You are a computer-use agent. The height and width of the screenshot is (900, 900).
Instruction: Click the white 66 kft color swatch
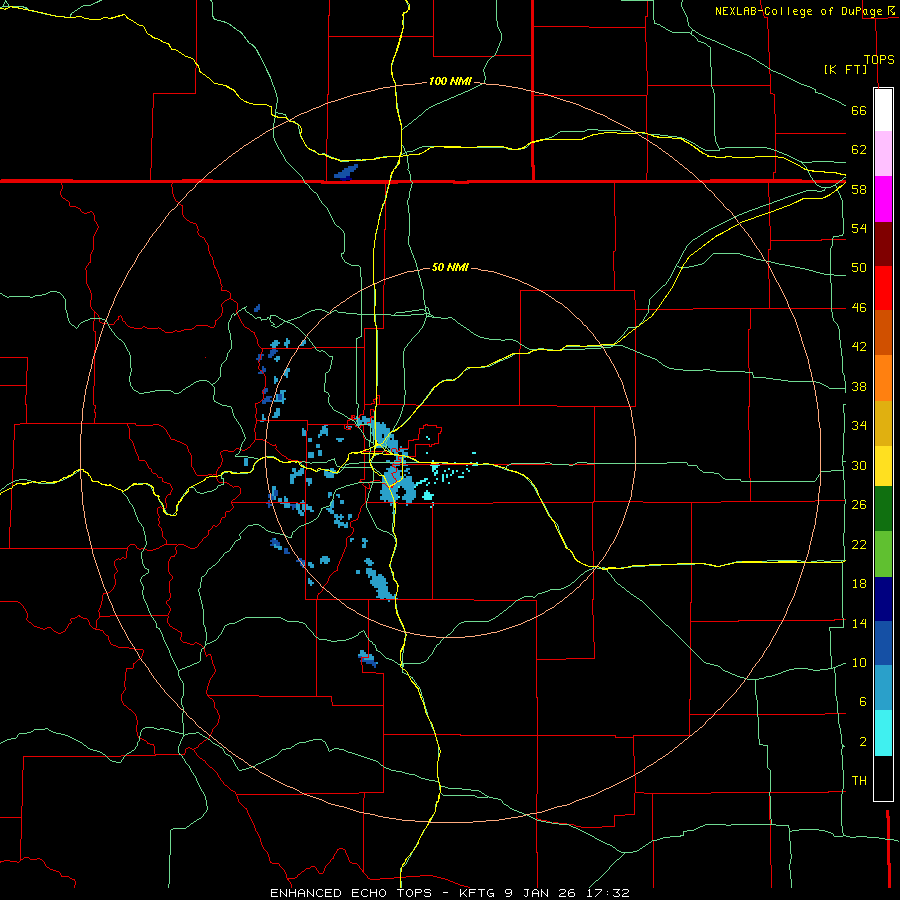tap(883, 110)
